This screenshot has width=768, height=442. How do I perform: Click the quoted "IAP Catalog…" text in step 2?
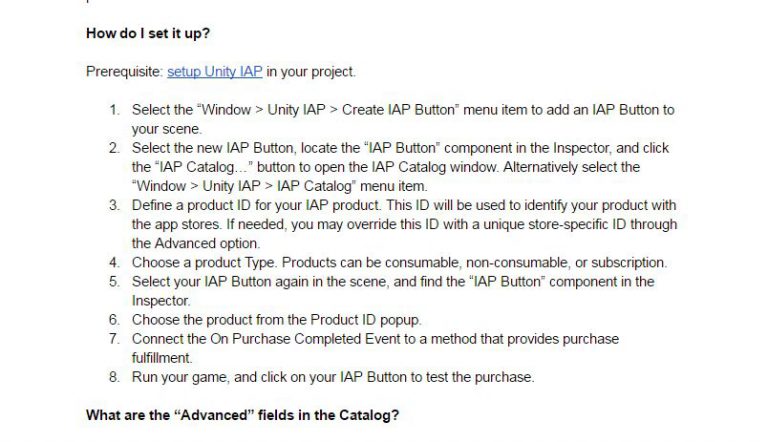pos(204,167)
